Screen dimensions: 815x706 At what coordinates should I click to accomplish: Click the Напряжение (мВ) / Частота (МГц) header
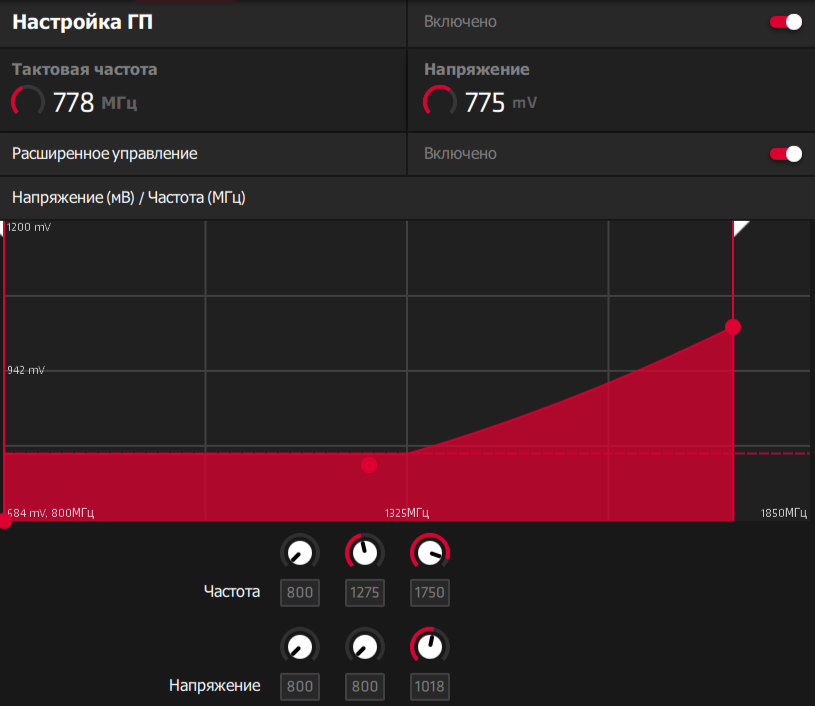129,198
